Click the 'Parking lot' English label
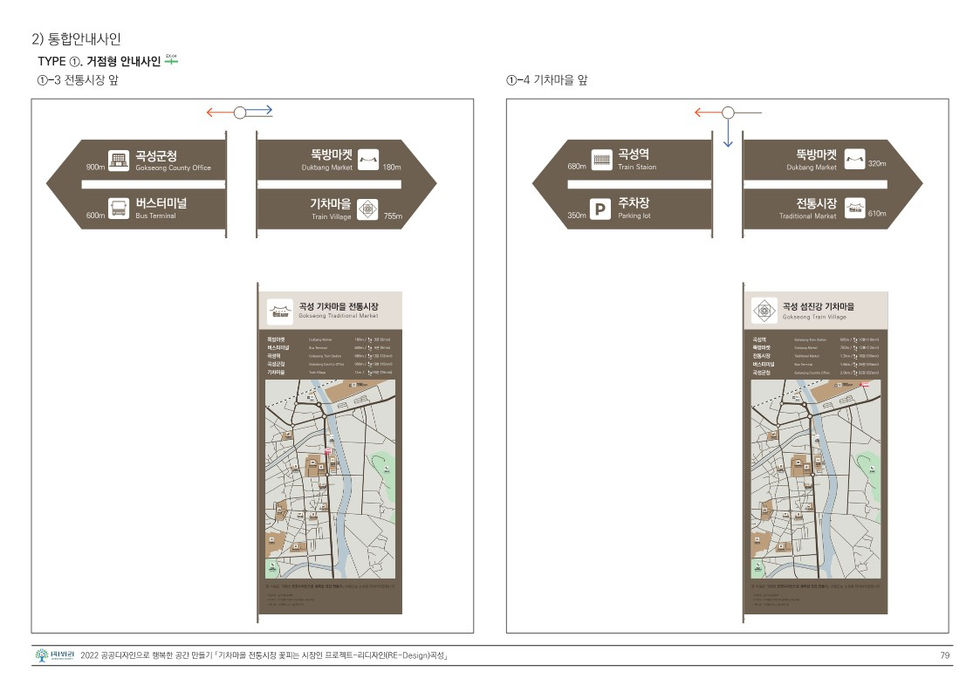 (x=634, y=216)
